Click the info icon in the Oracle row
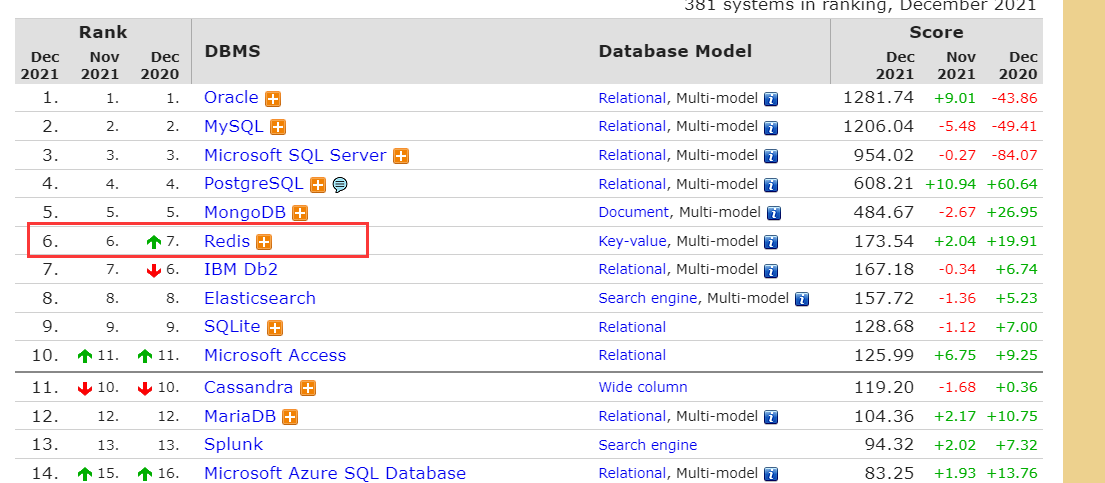 point(771,99)
